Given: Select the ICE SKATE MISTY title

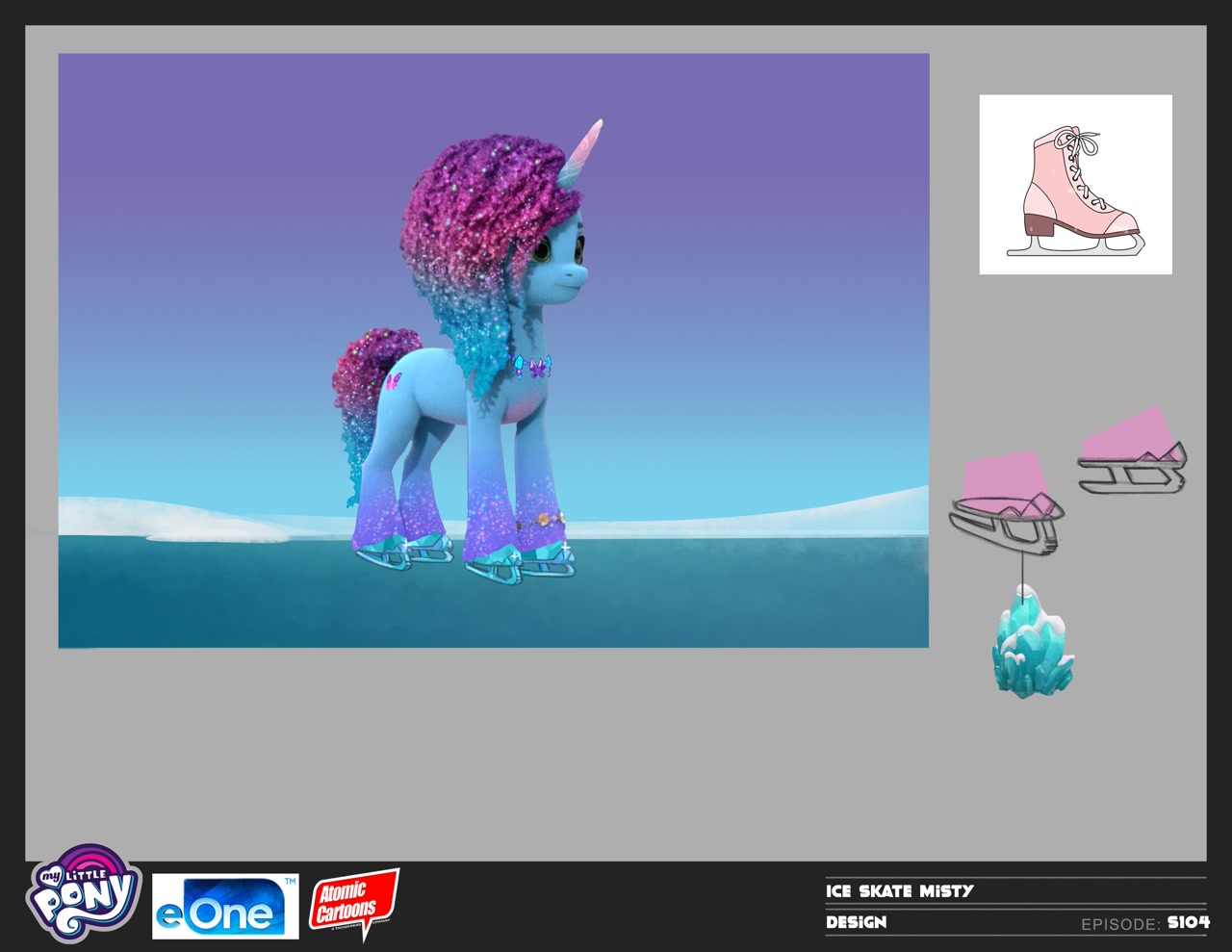Looking at the screenshot, I should pyautogui.click(x=899, y=890).
